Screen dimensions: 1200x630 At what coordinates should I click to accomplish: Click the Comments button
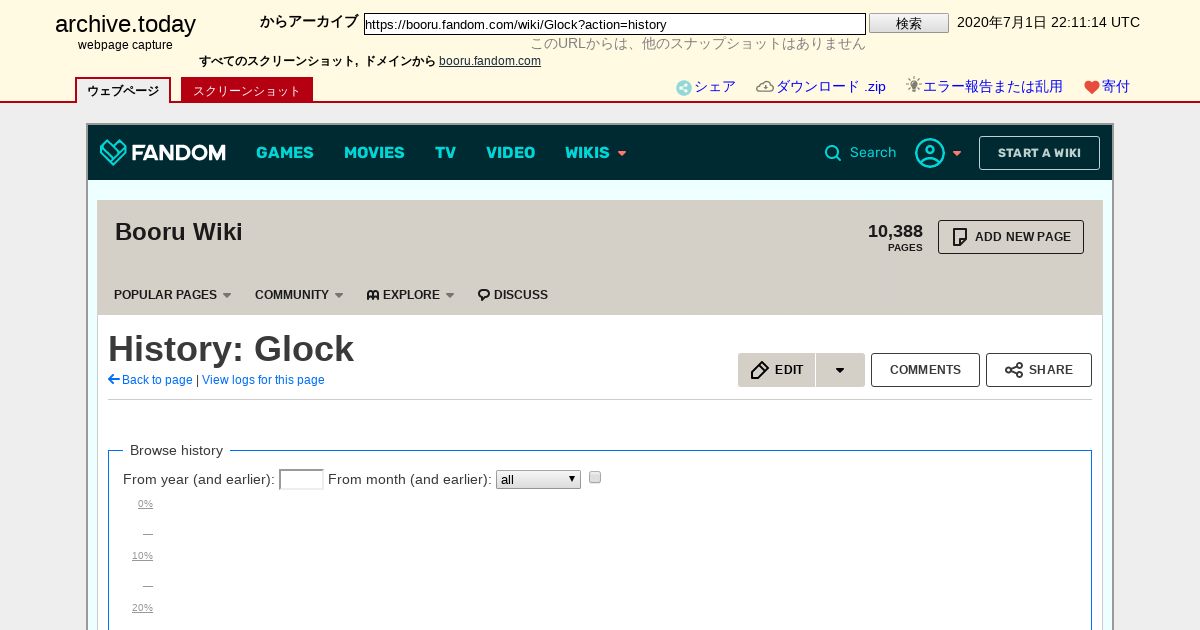pyautogui.click(x=925, y=370)
